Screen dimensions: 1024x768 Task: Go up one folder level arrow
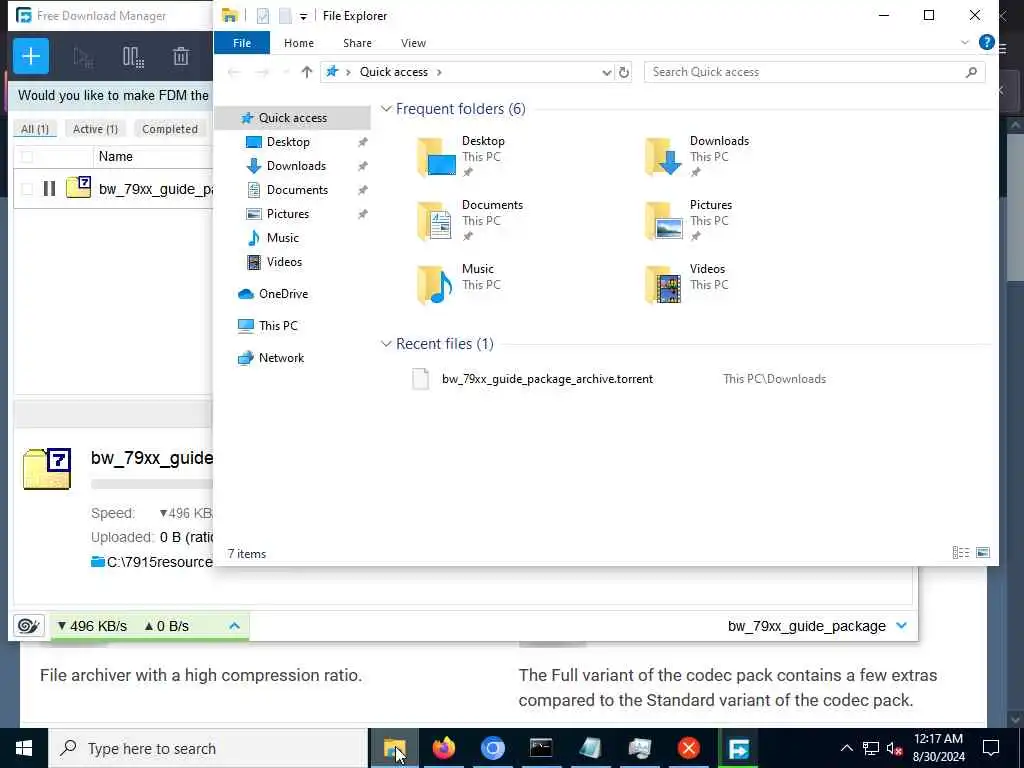pyautogui.click(x=307, y=72)
